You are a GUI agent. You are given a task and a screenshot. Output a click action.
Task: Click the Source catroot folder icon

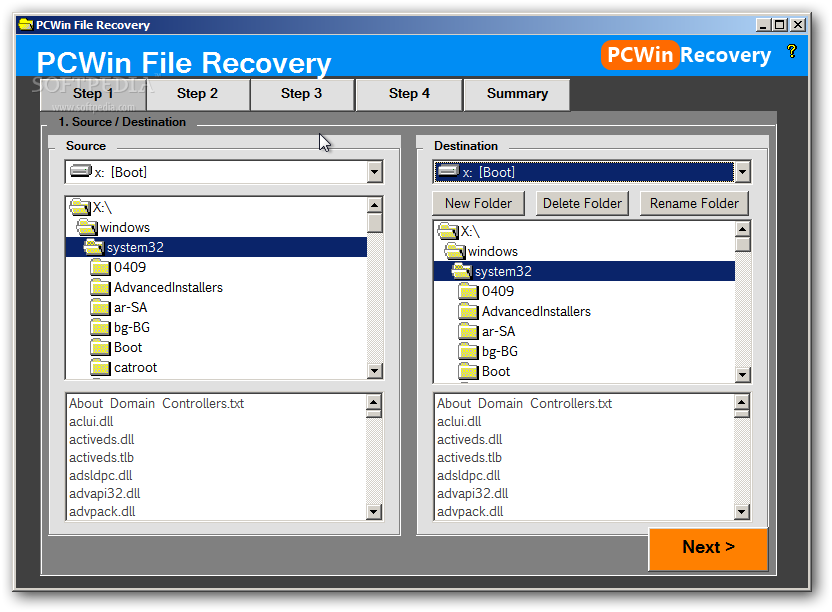pyautogui.click(x=100, y=367)
